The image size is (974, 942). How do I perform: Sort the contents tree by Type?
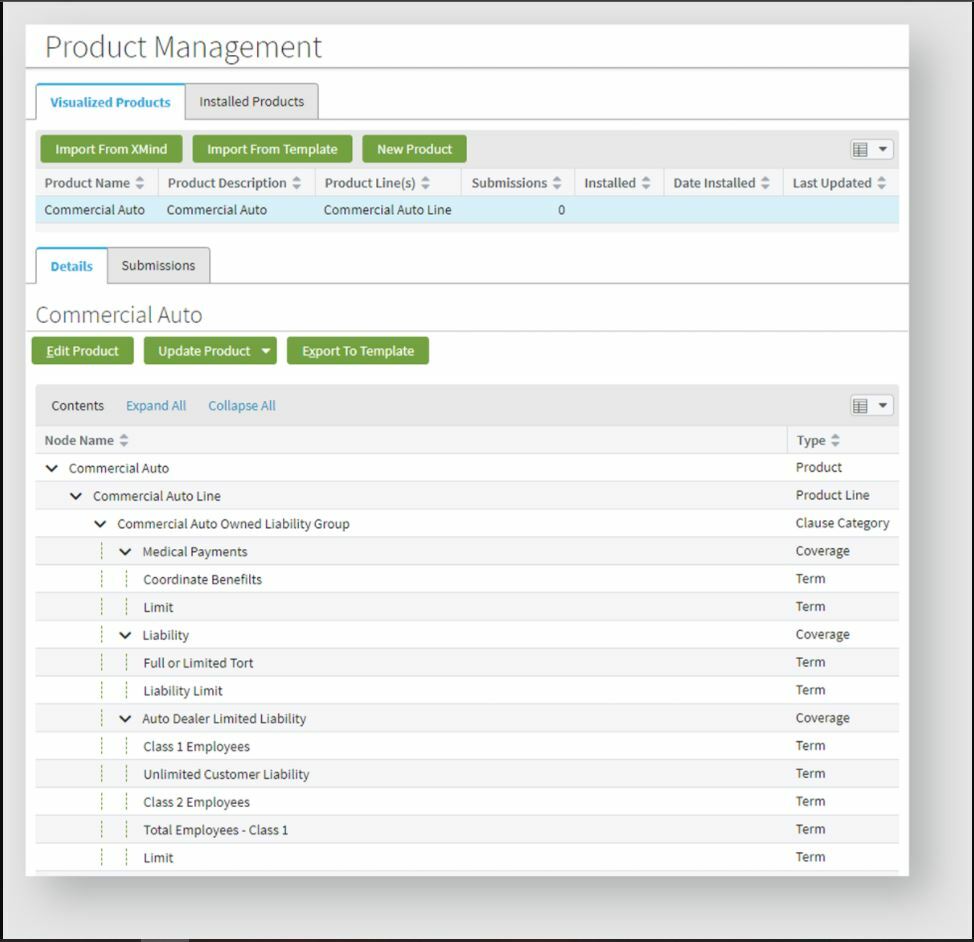(838, 440)
